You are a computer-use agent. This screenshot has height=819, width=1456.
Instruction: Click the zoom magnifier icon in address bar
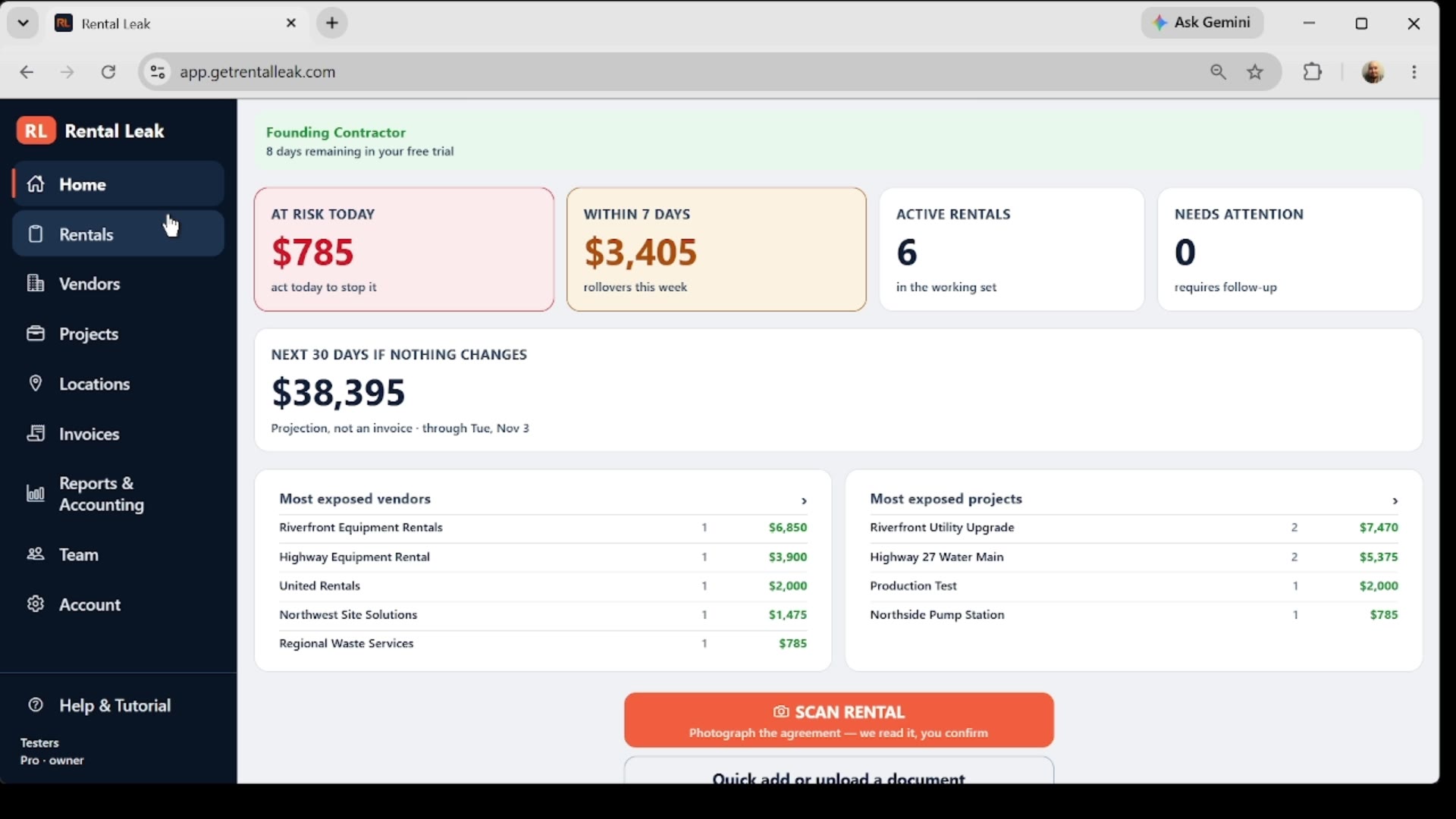point(1218,72)
